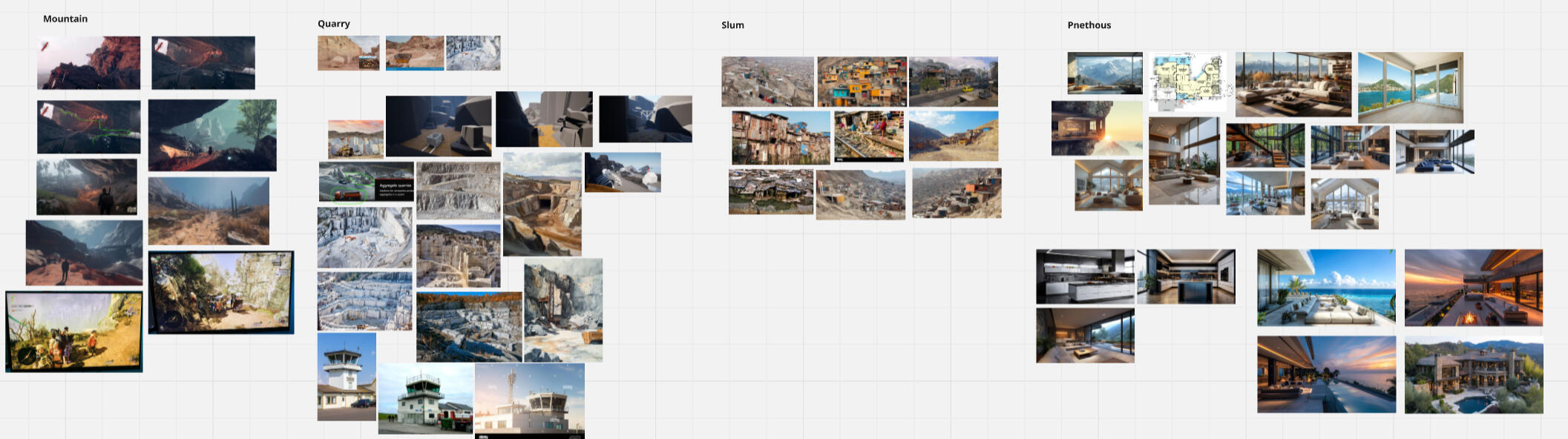This screenshot has height=439, width=1568.
Task: Open the floor plan blueprint image
Action: pos(1187,82)
